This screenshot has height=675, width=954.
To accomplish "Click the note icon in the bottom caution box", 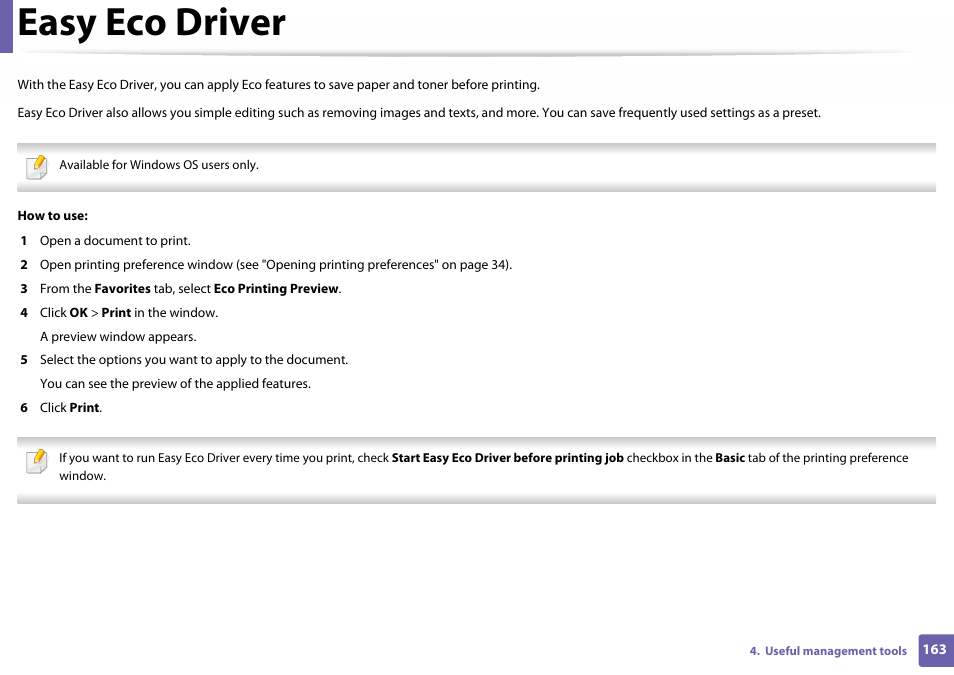I will pyautogui.click(x=36, y=460).
